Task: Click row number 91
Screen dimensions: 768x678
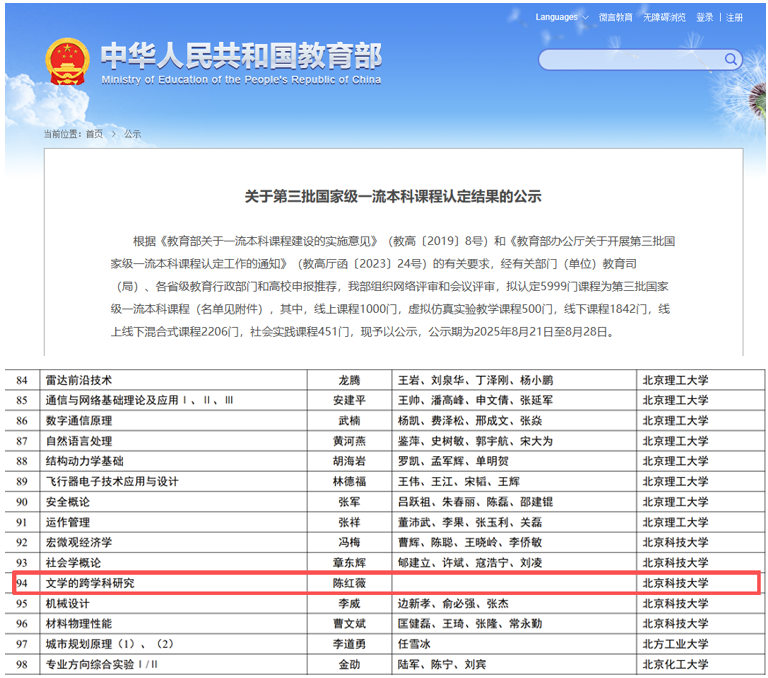Action: [x=22, y=522]
